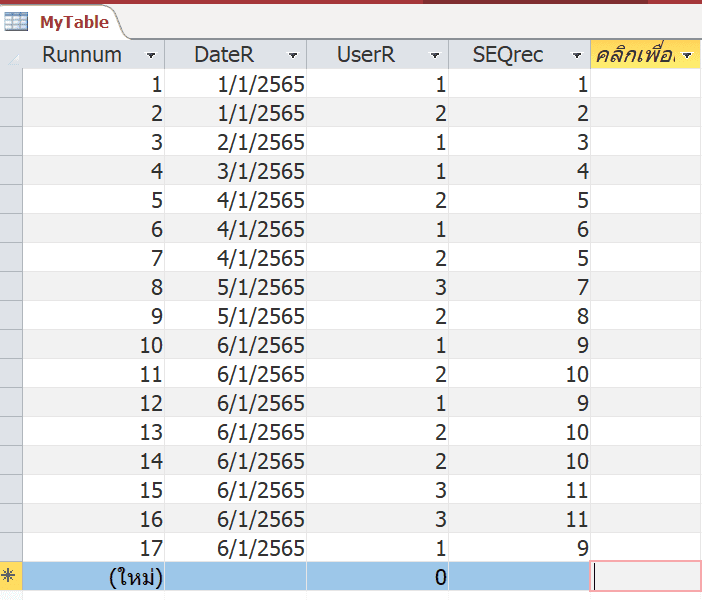702x600 pixels.
Task: Select the DateR column header
Action: 235,55
